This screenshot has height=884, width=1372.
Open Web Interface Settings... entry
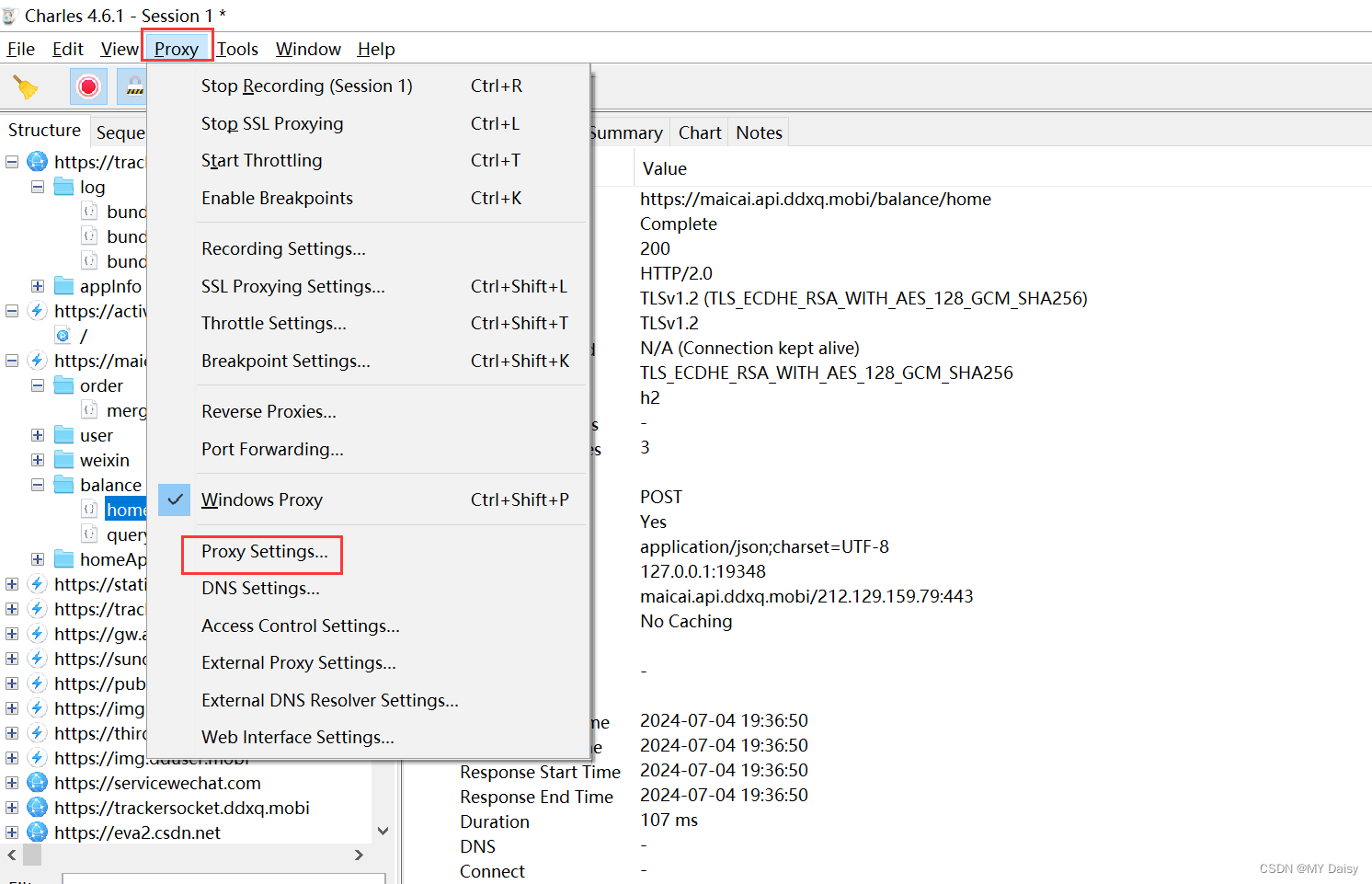[x=298, y=737]
